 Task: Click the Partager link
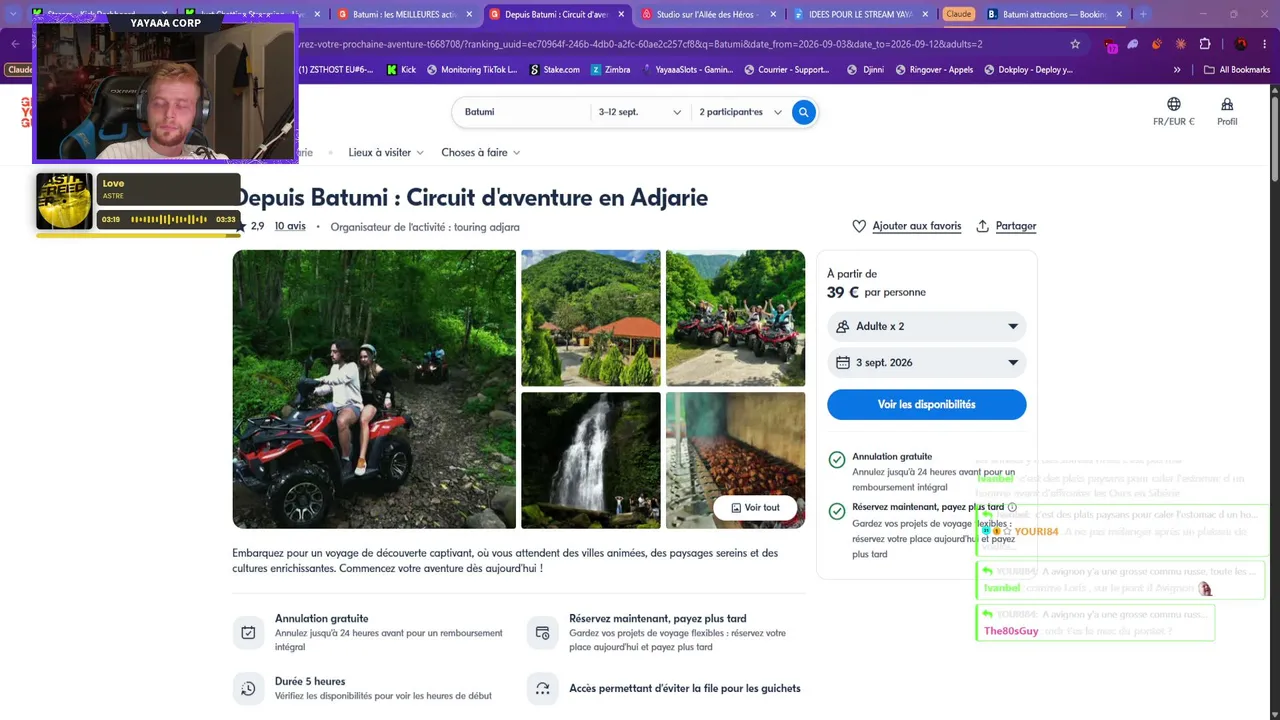(x=1016, y=226)
